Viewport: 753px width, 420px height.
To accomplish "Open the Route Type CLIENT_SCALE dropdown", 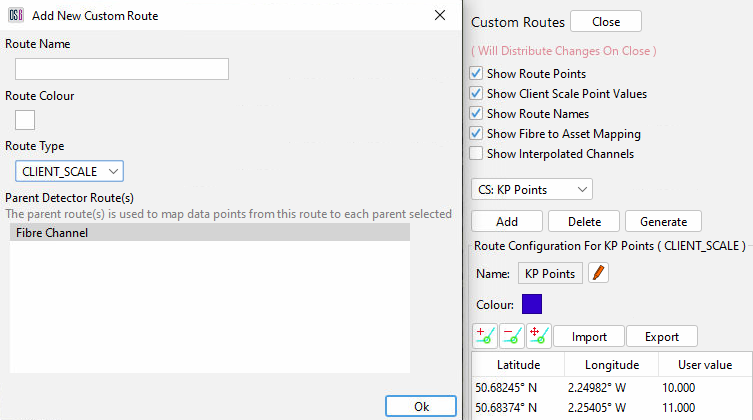I will 69,172.
